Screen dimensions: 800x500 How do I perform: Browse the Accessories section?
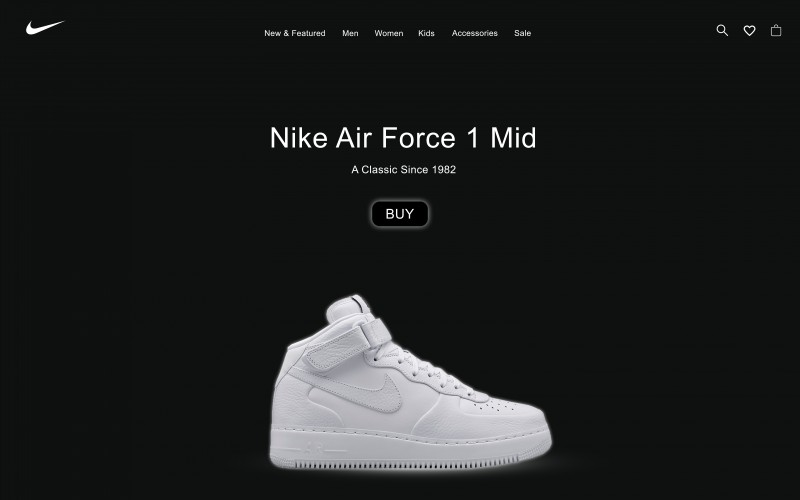pyautogui.click(x=474, y=33)
